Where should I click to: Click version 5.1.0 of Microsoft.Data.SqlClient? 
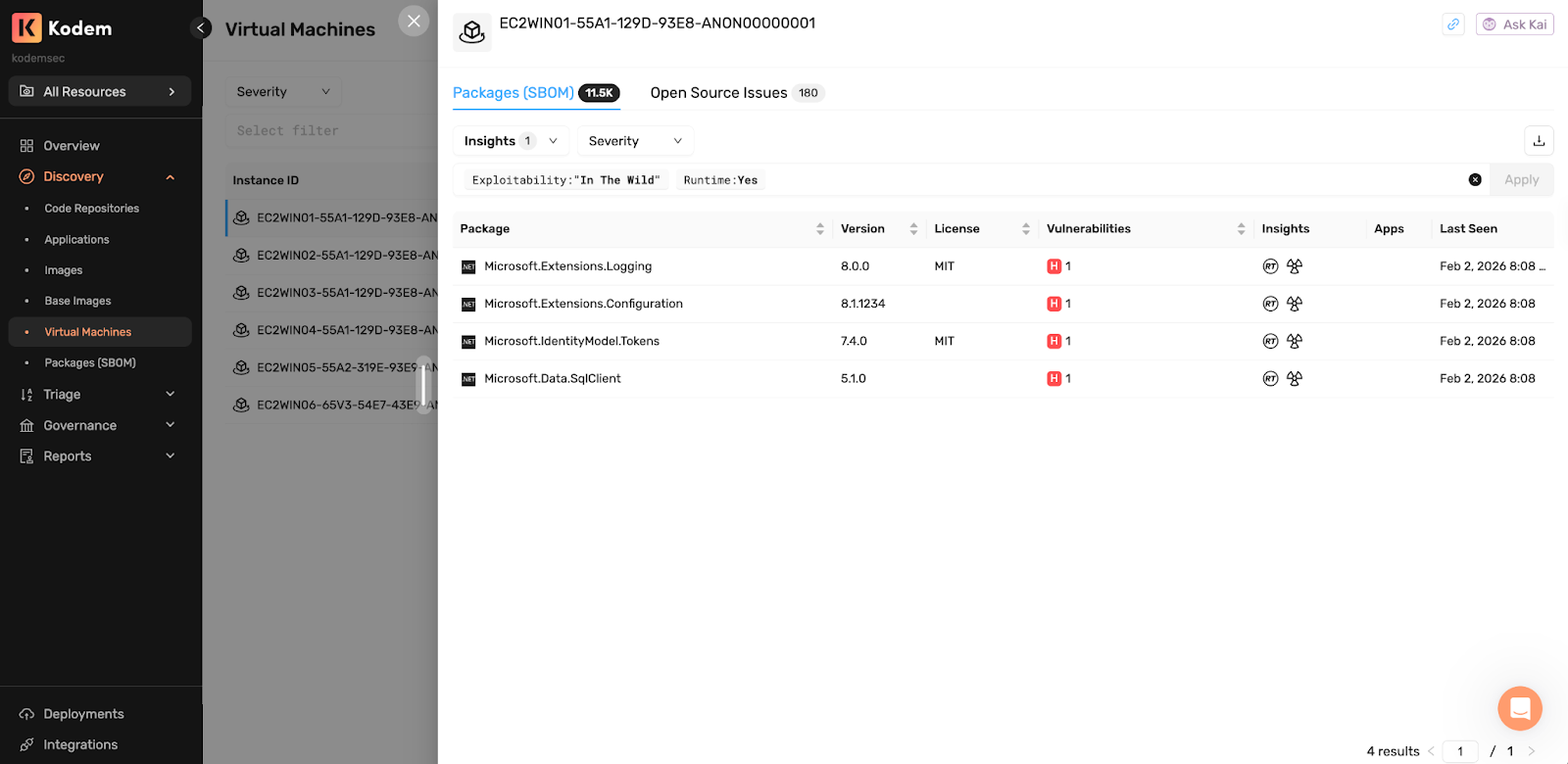[854, 379]
